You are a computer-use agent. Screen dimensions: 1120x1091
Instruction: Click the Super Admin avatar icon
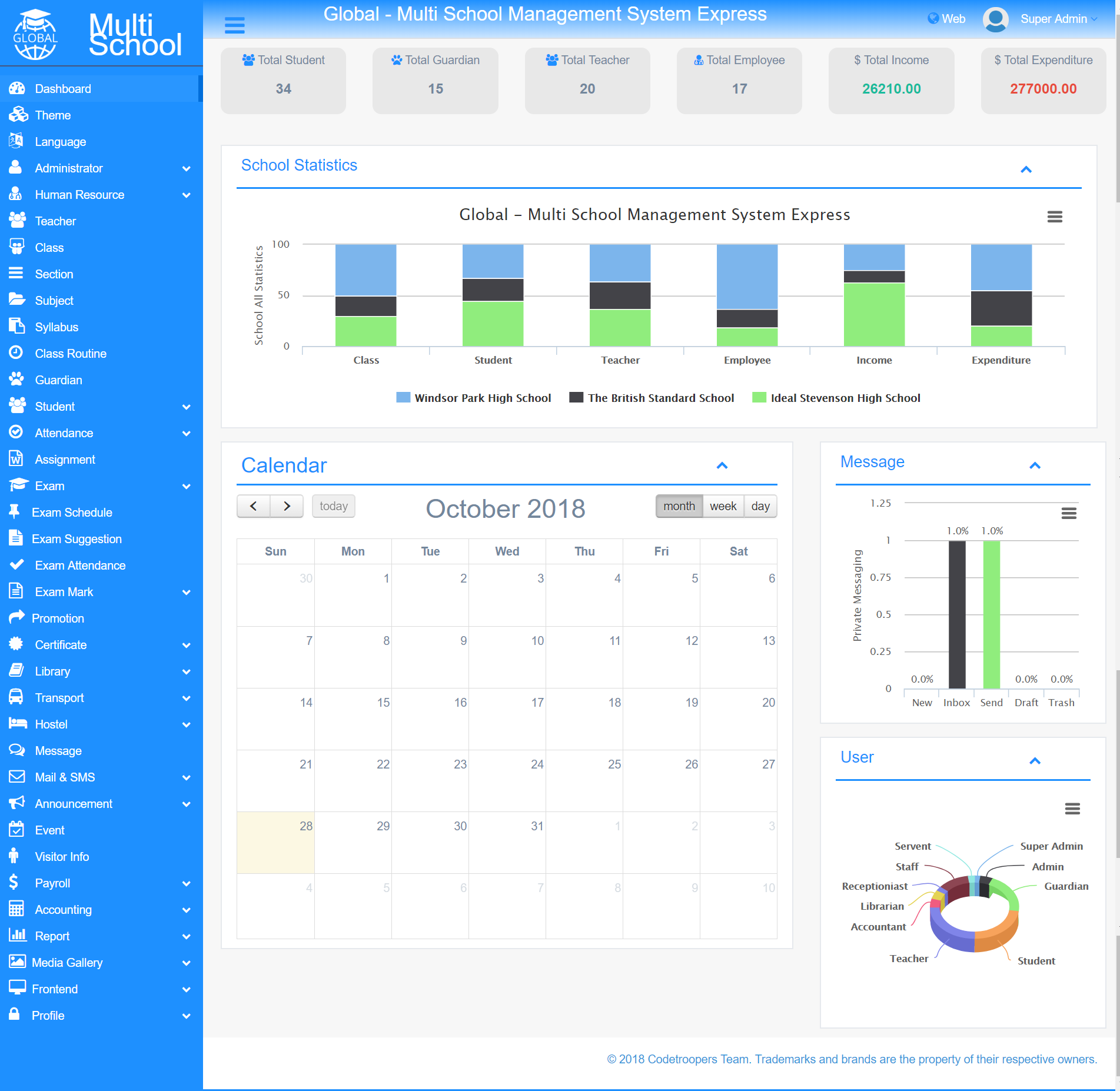[x=995, y=19]
